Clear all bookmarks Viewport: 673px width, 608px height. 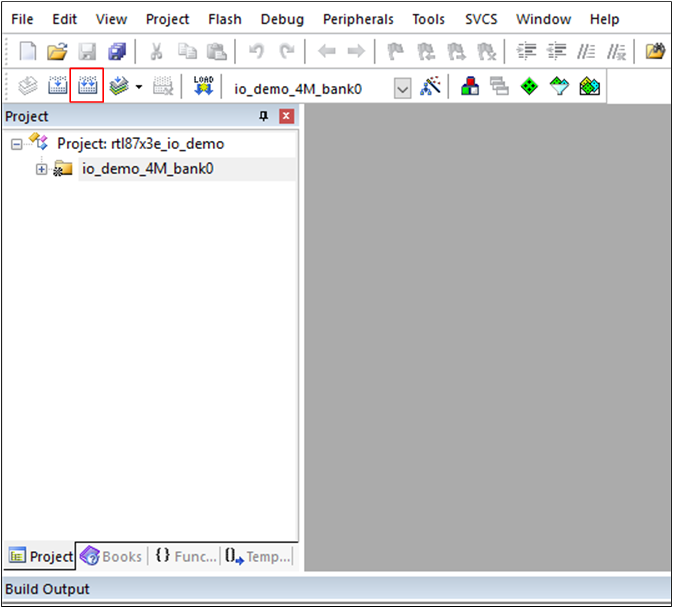point(486,51)
